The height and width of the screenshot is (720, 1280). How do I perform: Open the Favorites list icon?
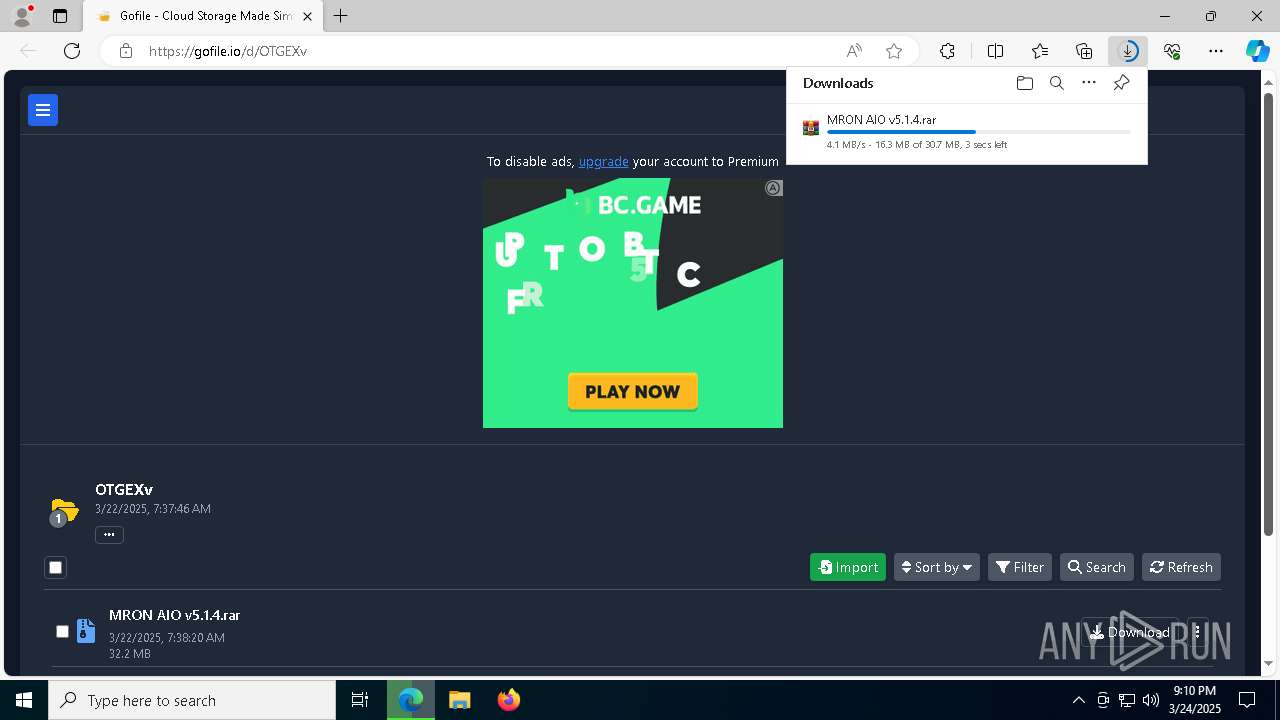[x=1040, y=51]
